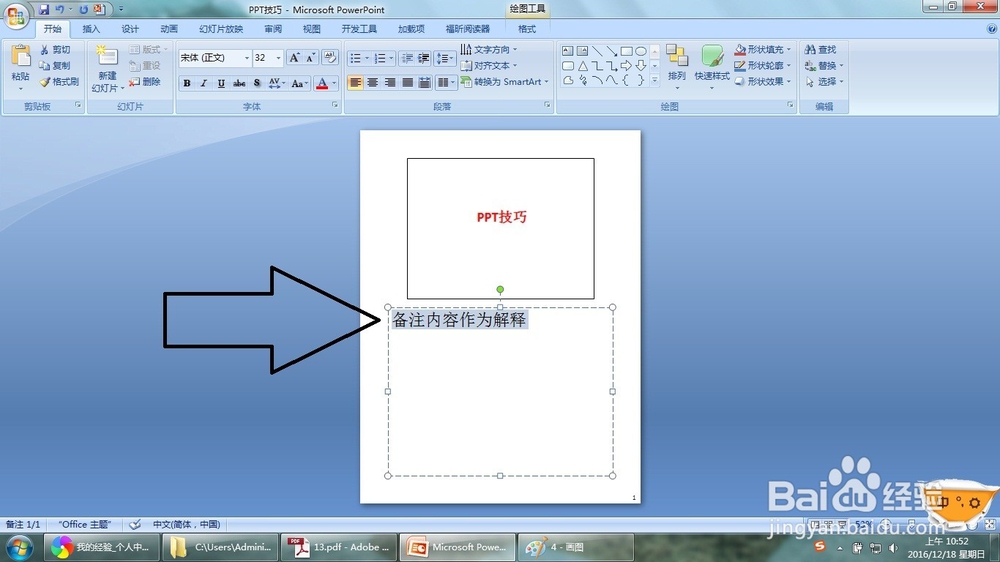1000x562 pixels.
Task: Click Find (查找) binoculars button
Action: pyautogui.click(x=820, y=50)
